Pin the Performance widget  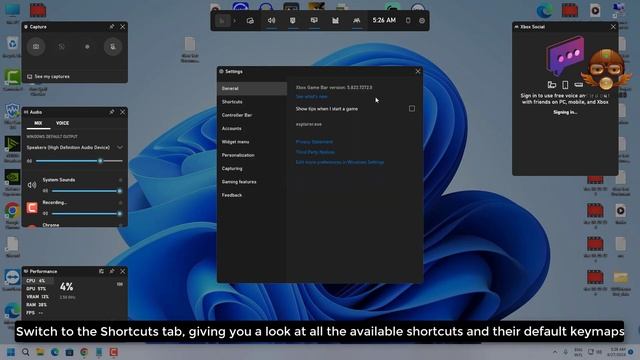pyautogui.click(x=112, y=271)
